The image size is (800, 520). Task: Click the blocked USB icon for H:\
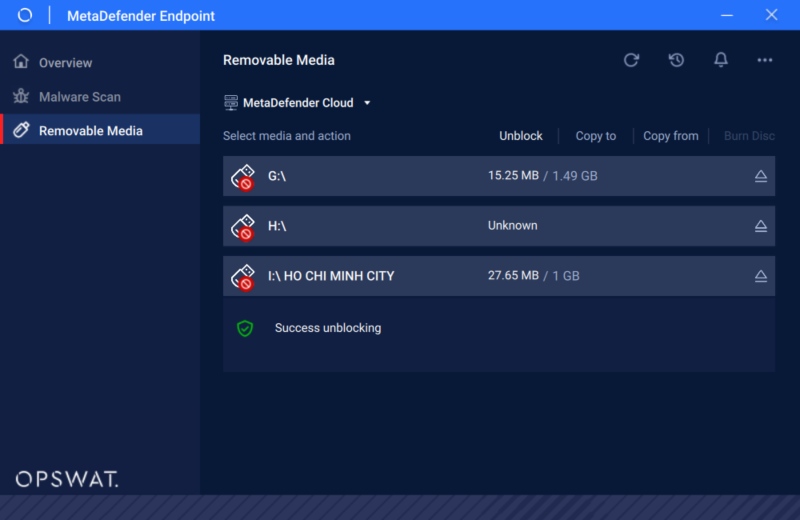point(243,227)
